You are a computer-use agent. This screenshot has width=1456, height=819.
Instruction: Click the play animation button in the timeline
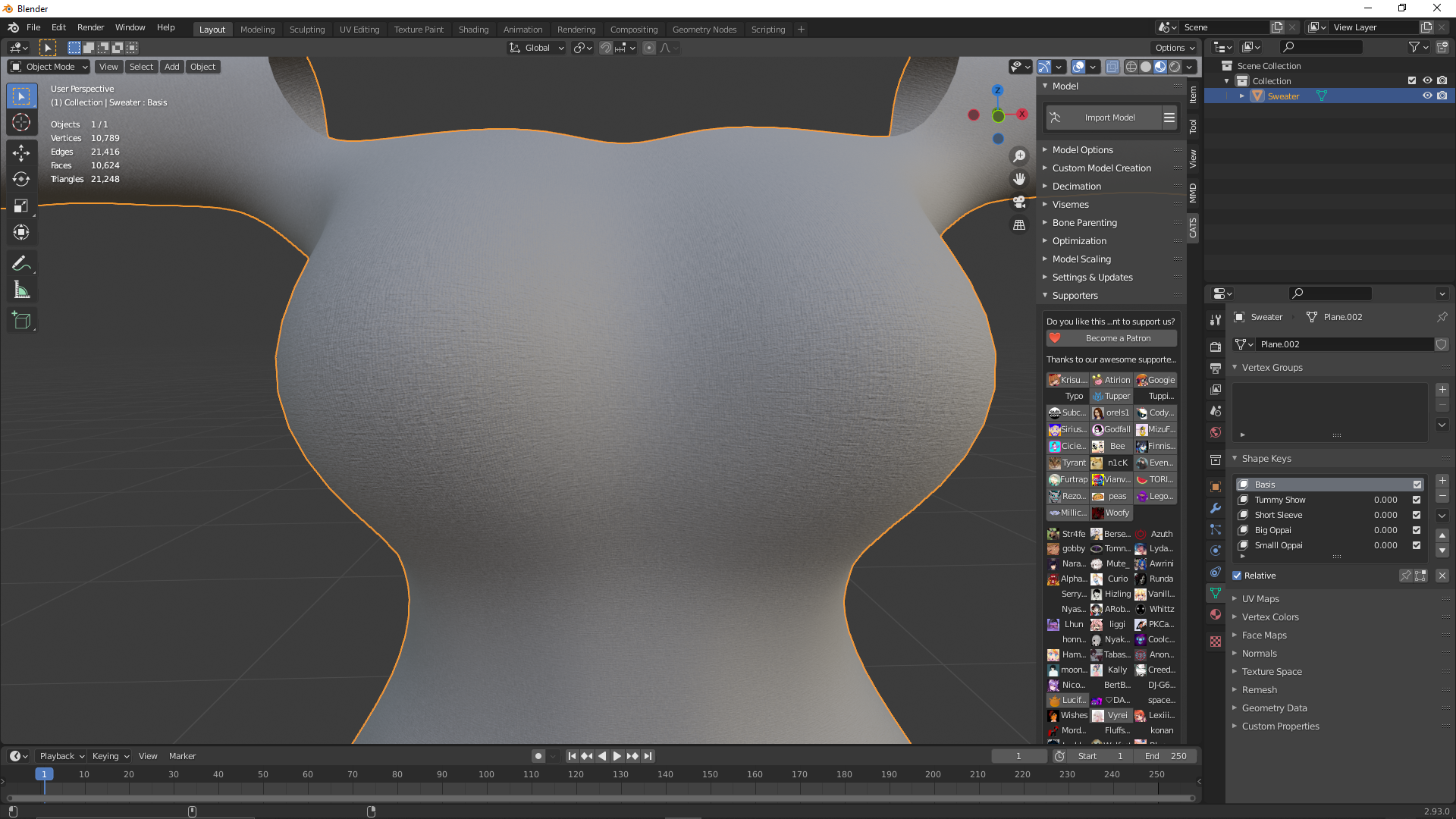click(617, 756)
